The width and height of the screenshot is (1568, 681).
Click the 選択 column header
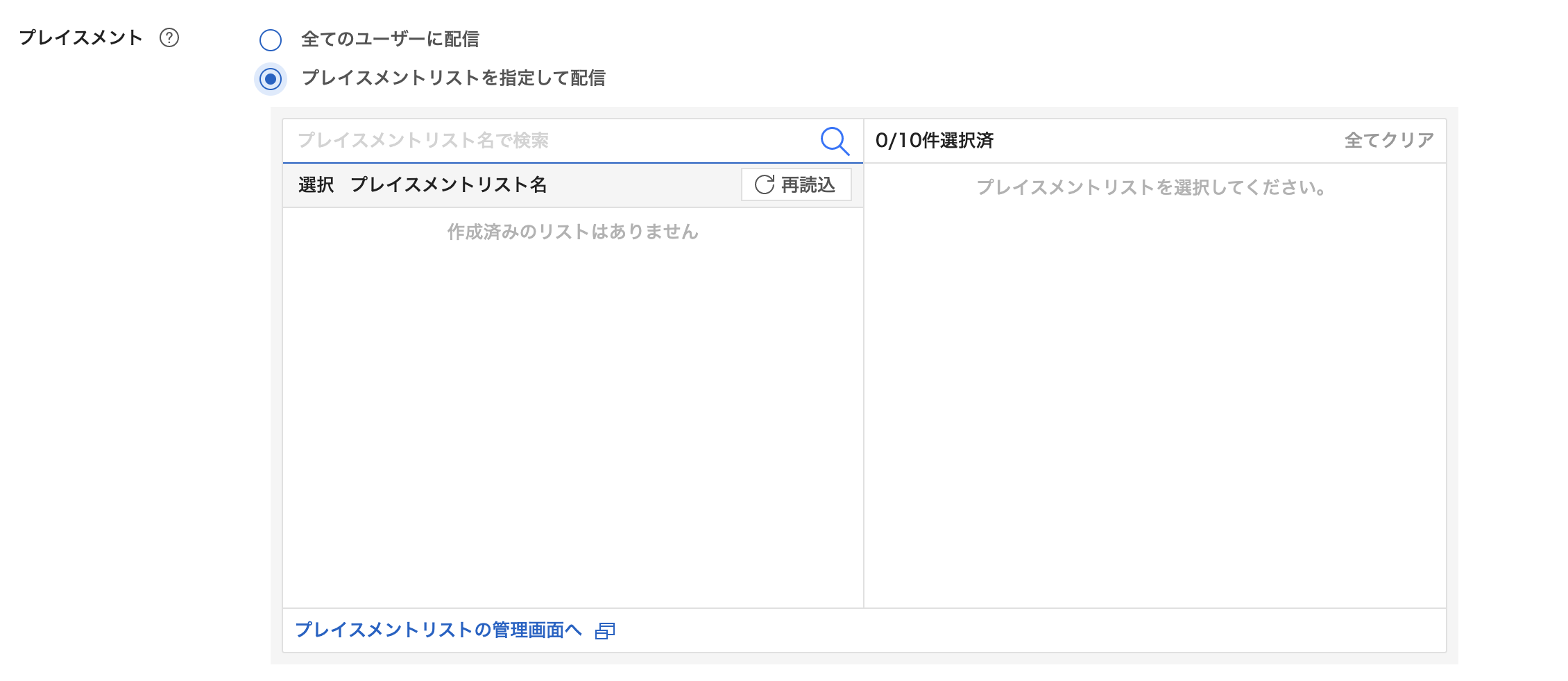pyautogui.click(x=316, y=185)
